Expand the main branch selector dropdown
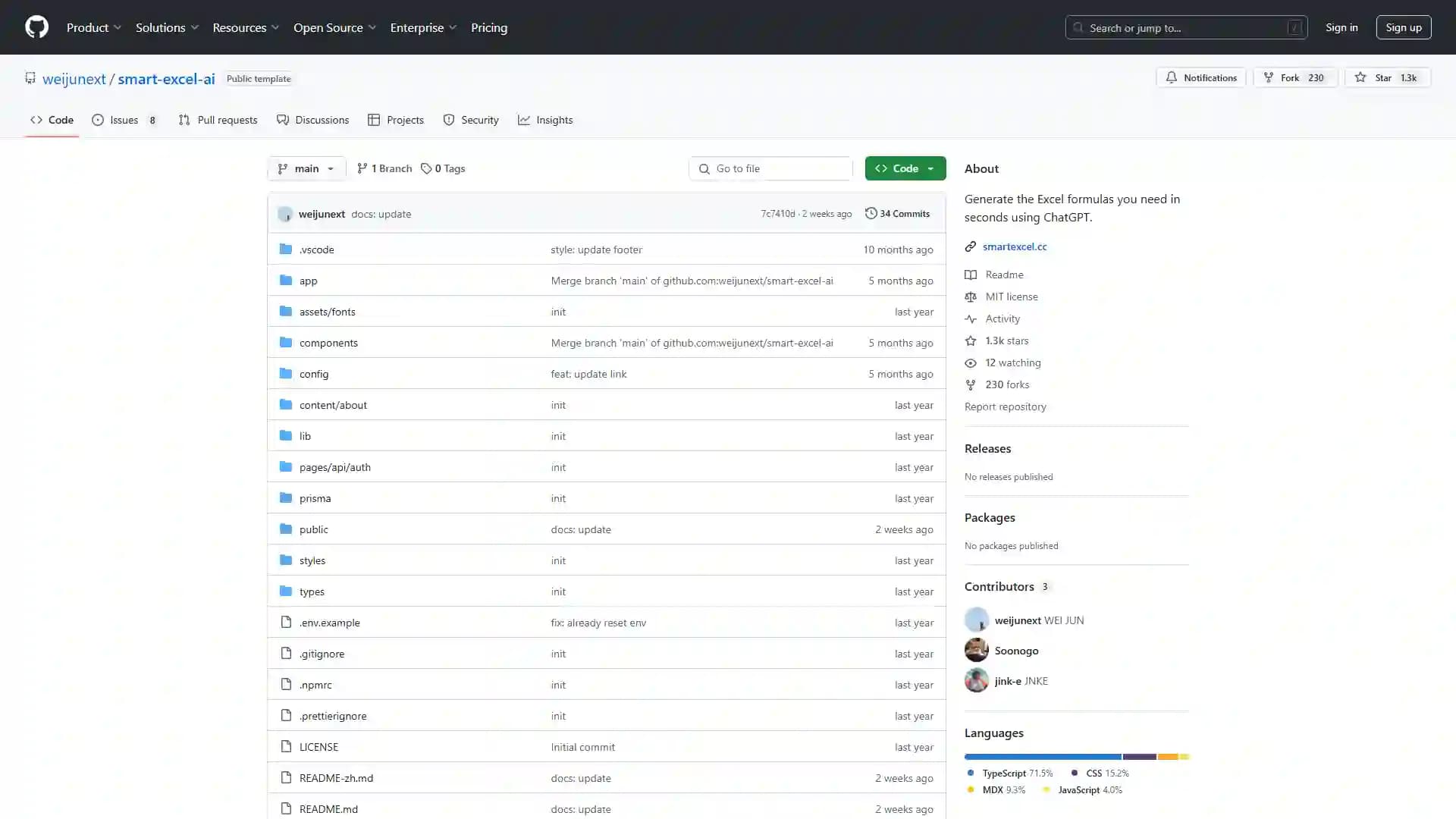This screenshot has width=1456, height=819. coord(305,168)
